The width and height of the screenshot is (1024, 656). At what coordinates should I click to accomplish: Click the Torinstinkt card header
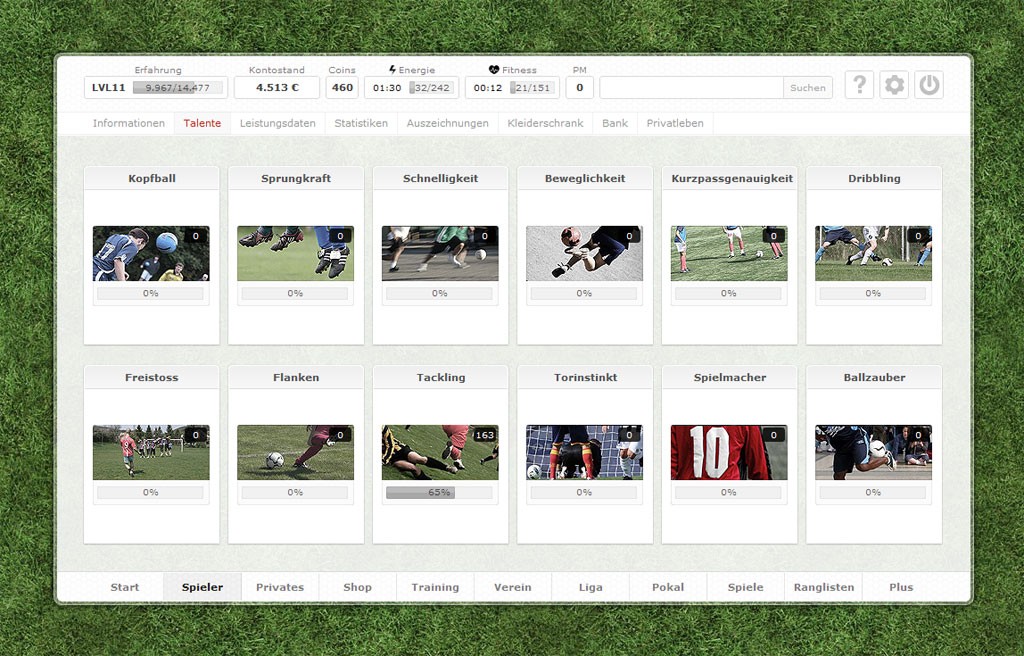[585, 377]
